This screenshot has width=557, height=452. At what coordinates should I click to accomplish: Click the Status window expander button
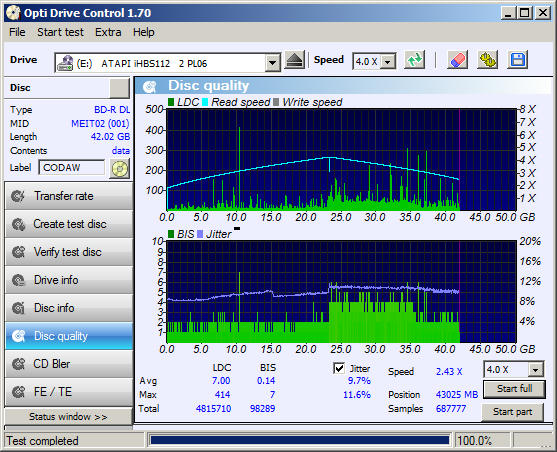tap(68, 416)
